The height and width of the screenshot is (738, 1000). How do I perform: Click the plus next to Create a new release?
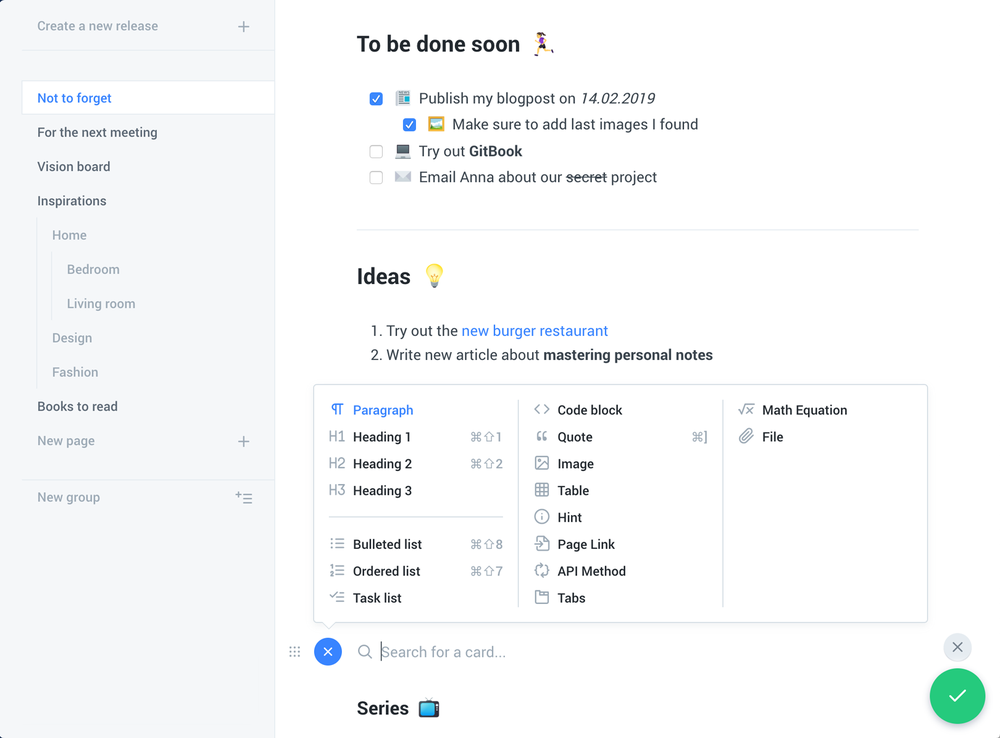coord(243,26)
